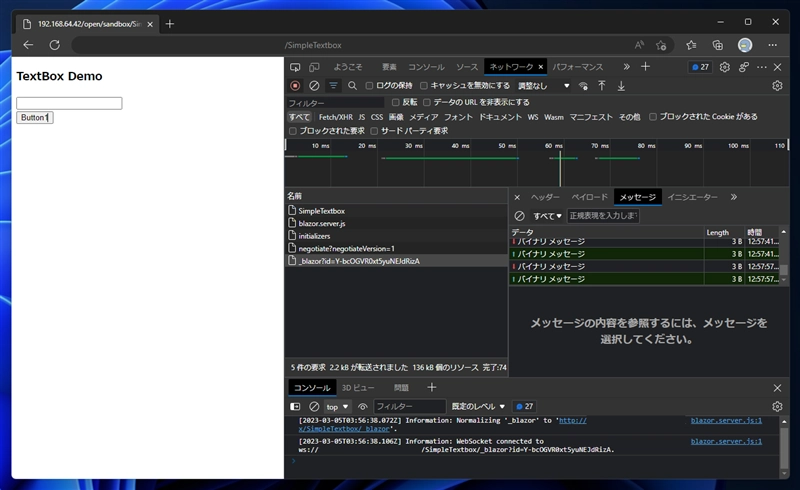Toggle device emulation icon in DevTools
Viewport: 800px width, 490px height.
[x=314, y=67]
